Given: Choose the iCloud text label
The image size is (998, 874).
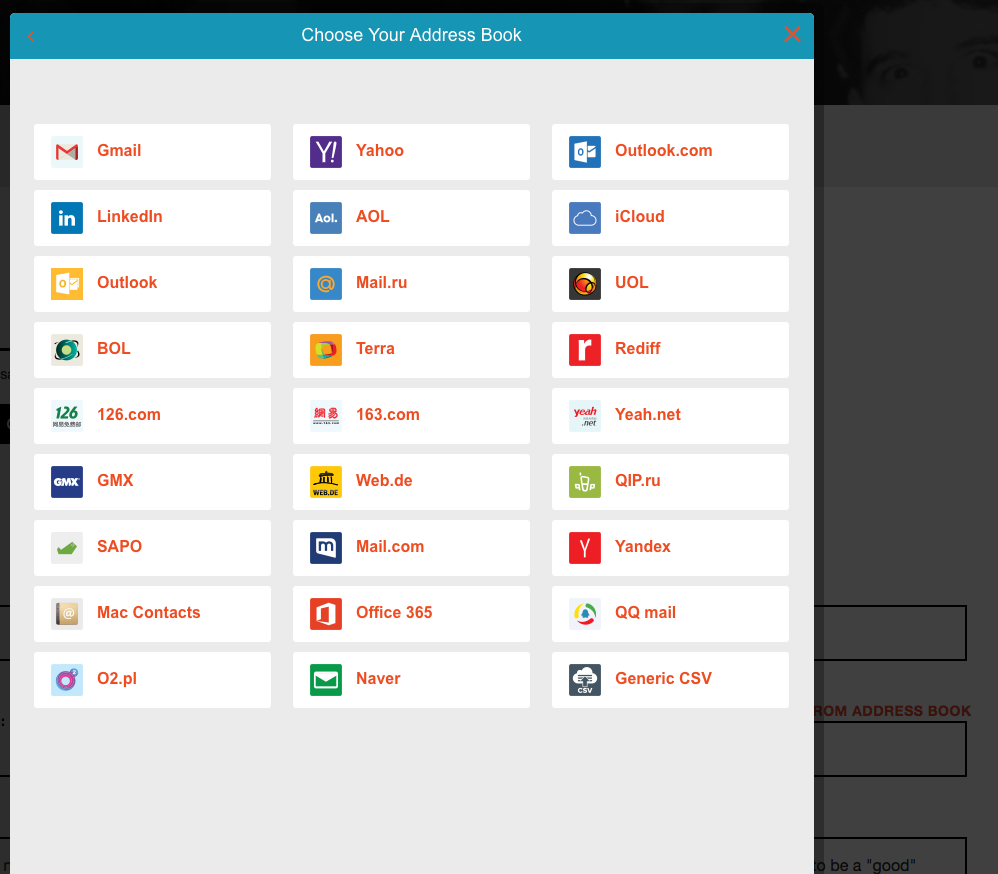Looking at the screenshot, I should tap(639, 217).
